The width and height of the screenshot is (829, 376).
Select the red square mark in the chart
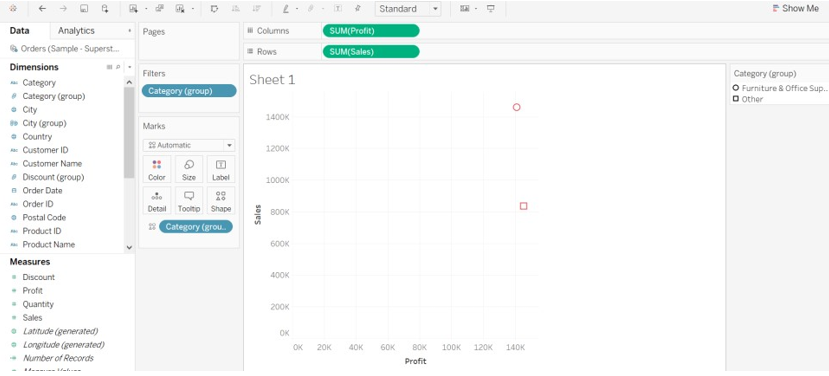[523, 206]
